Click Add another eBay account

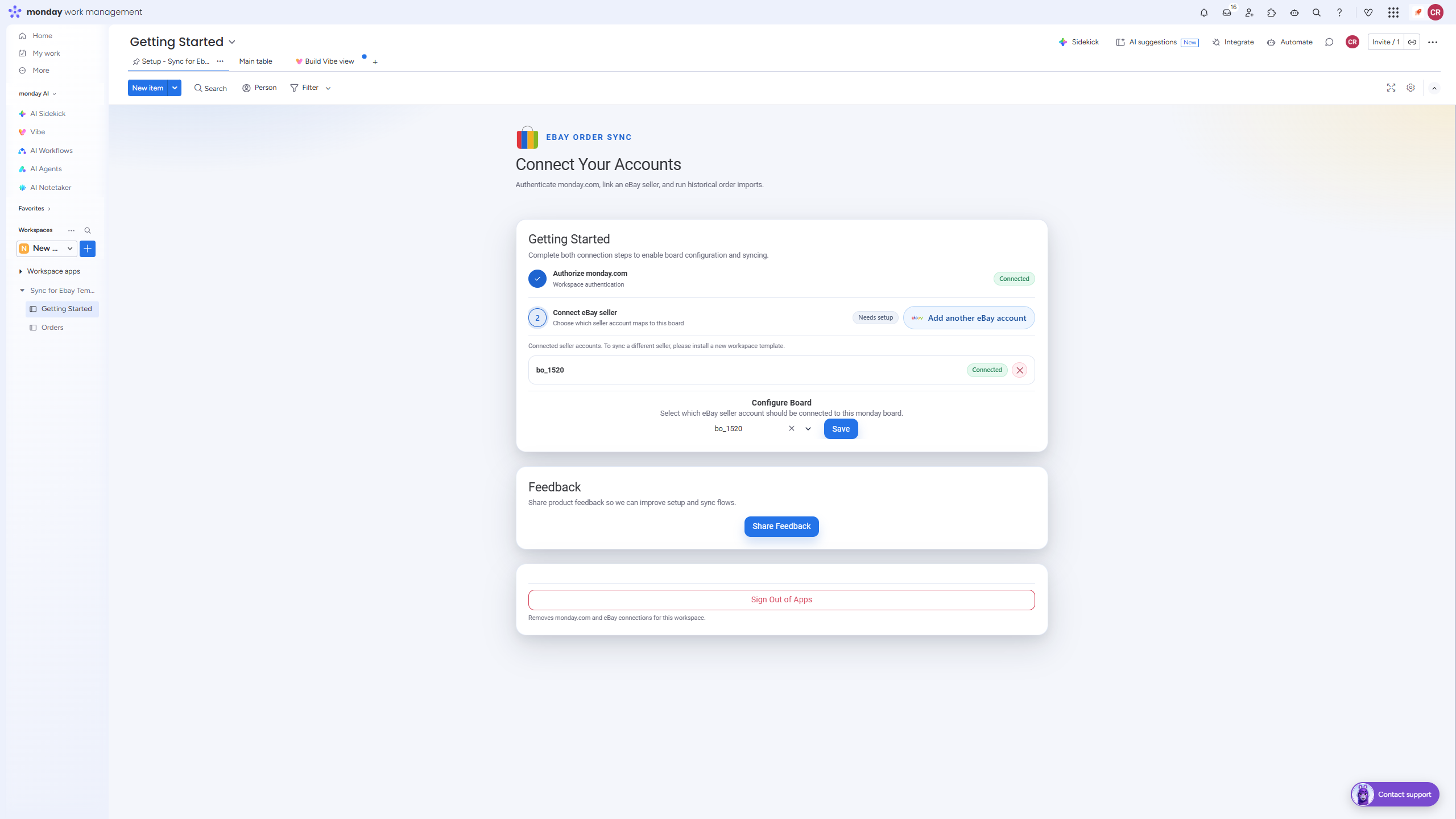pyautogui.click(x=969, y=318)
